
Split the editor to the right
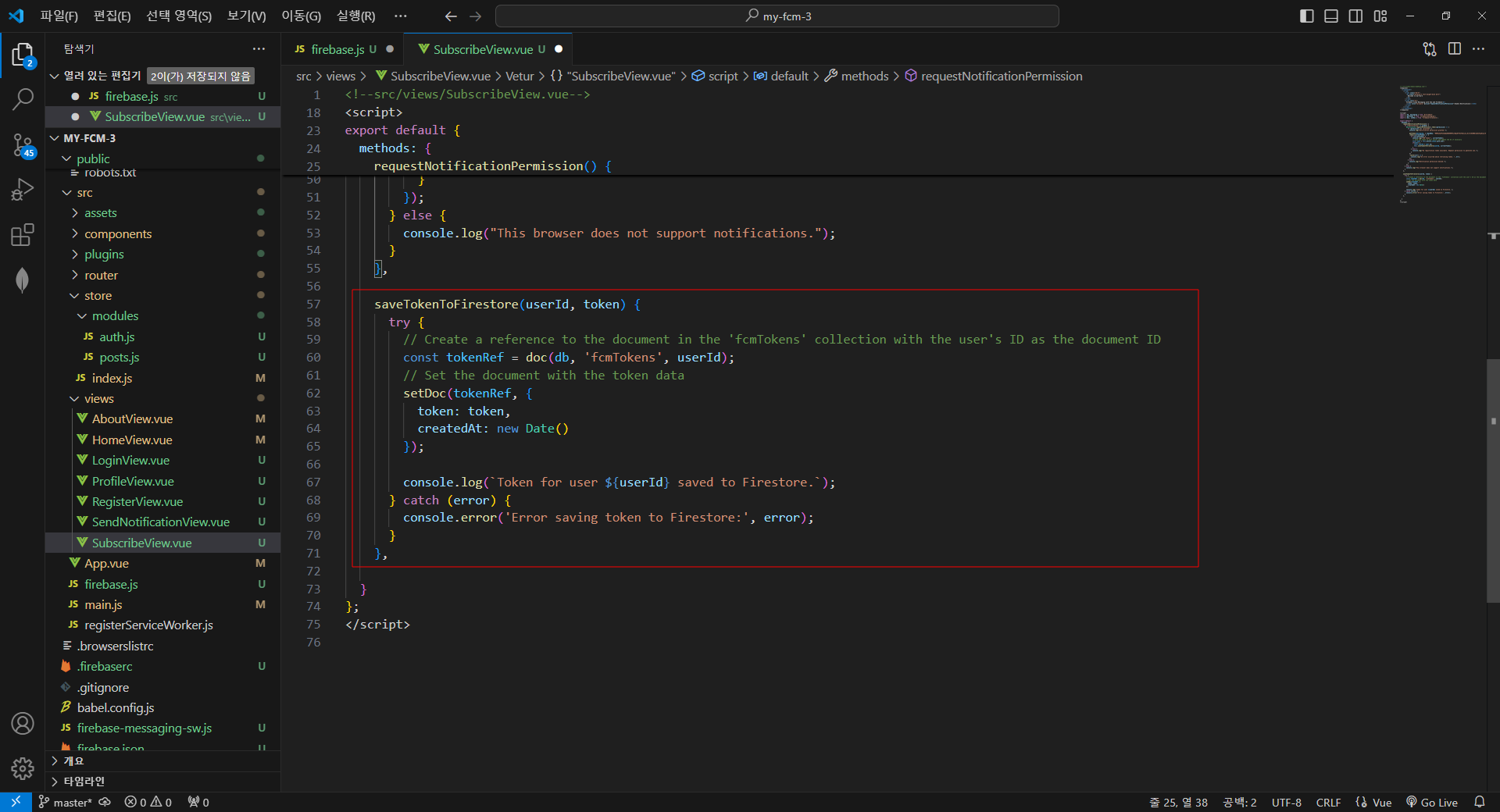coord(1455,49)
